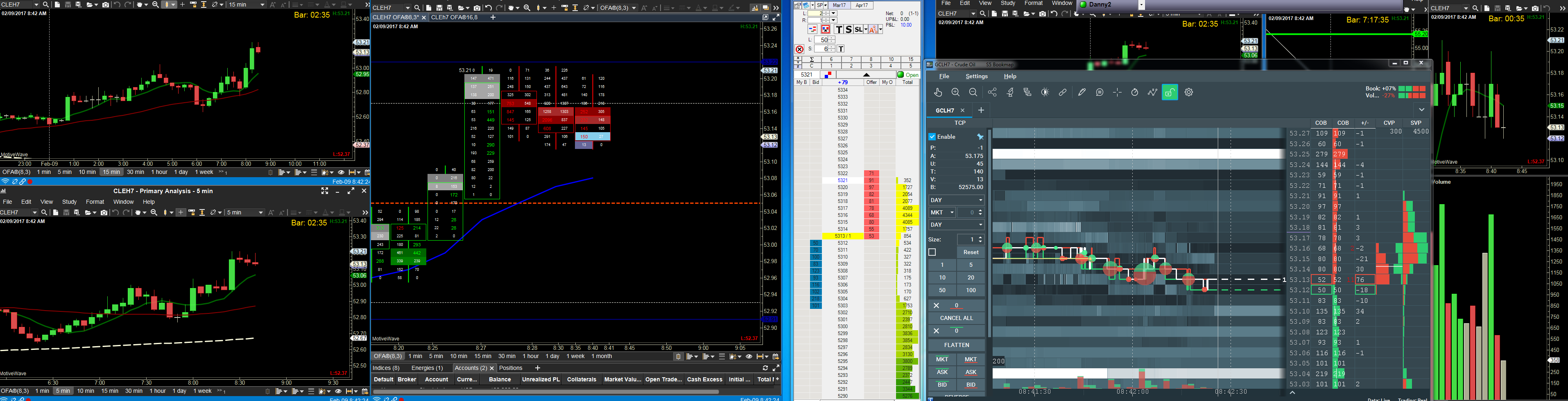Viewport: 1568px width, 401px height.
Task: Click the new file icon in OFA chart toolbar
Action: 428,8
